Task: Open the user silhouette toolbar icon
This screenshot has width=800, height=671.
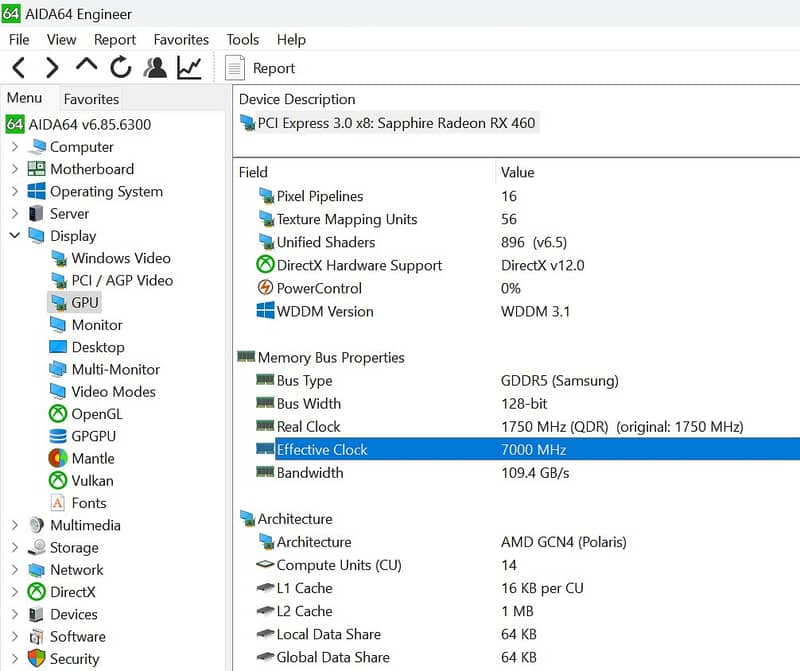Action: pyautogui.click(x=155, y=67)
